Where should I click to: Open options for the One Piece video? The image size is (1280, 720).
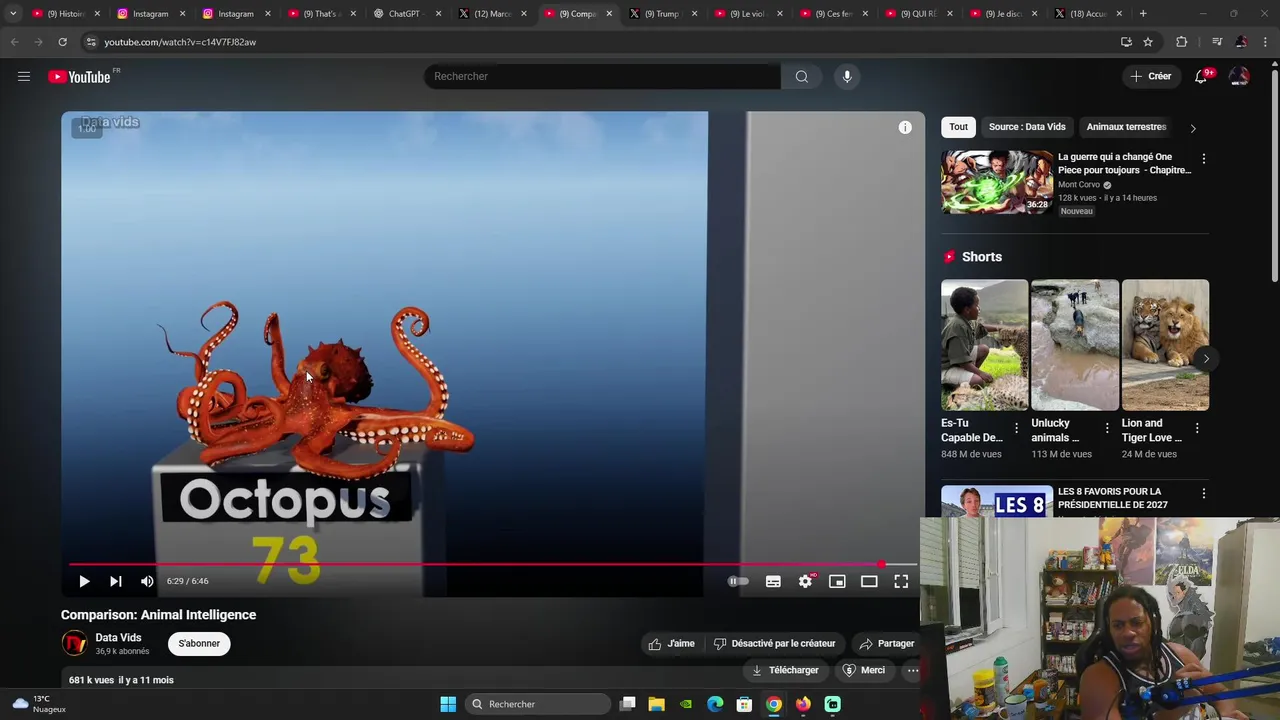[x=1203, y=159]
